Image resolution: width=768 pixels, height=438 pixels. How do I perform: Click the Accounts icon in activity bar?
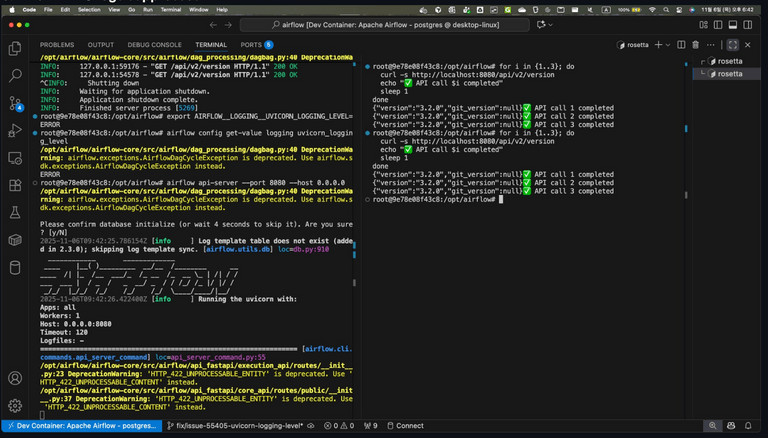(15, 379)
